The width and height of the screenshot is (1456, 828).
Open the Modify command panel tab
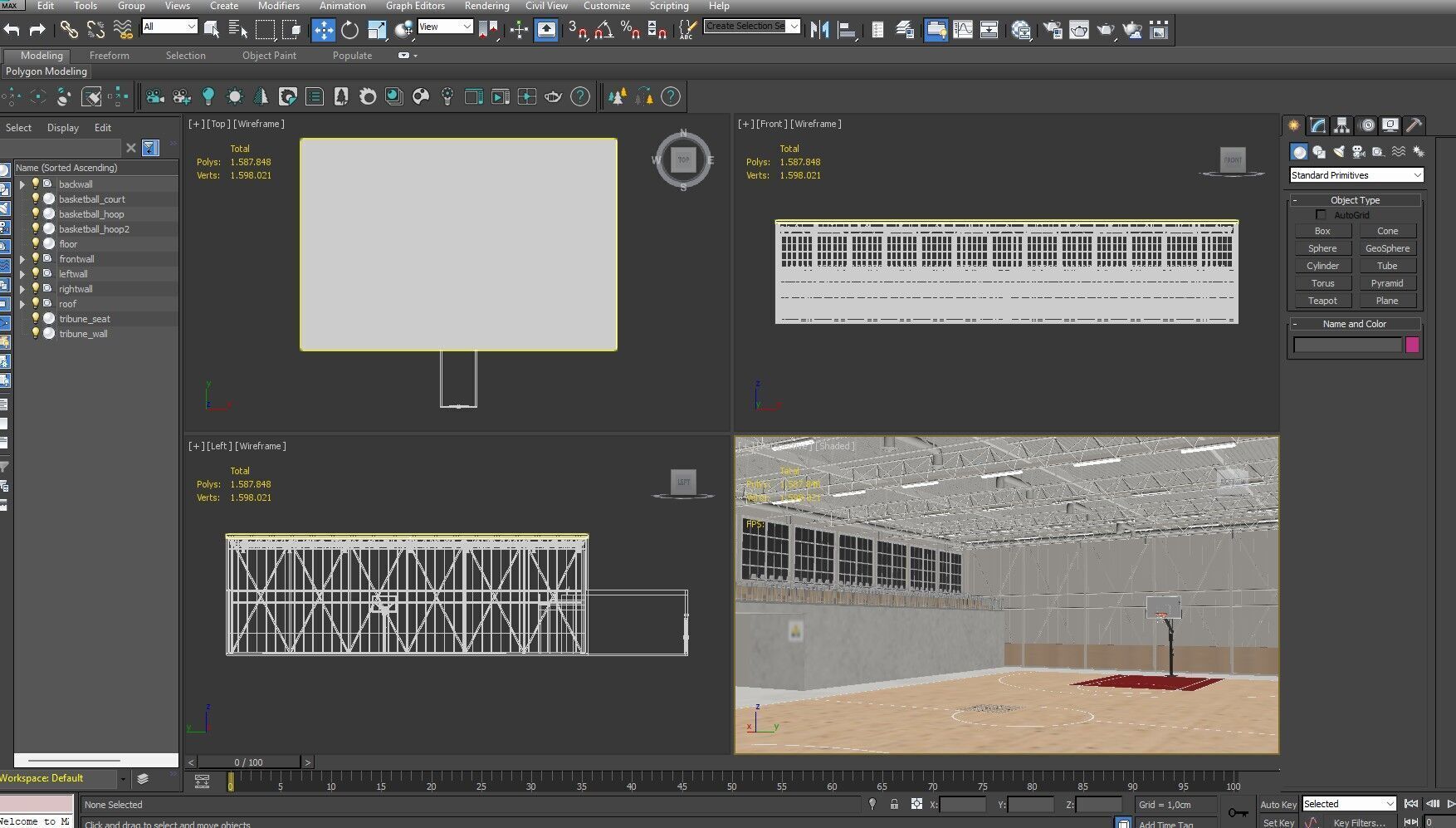1318,125
